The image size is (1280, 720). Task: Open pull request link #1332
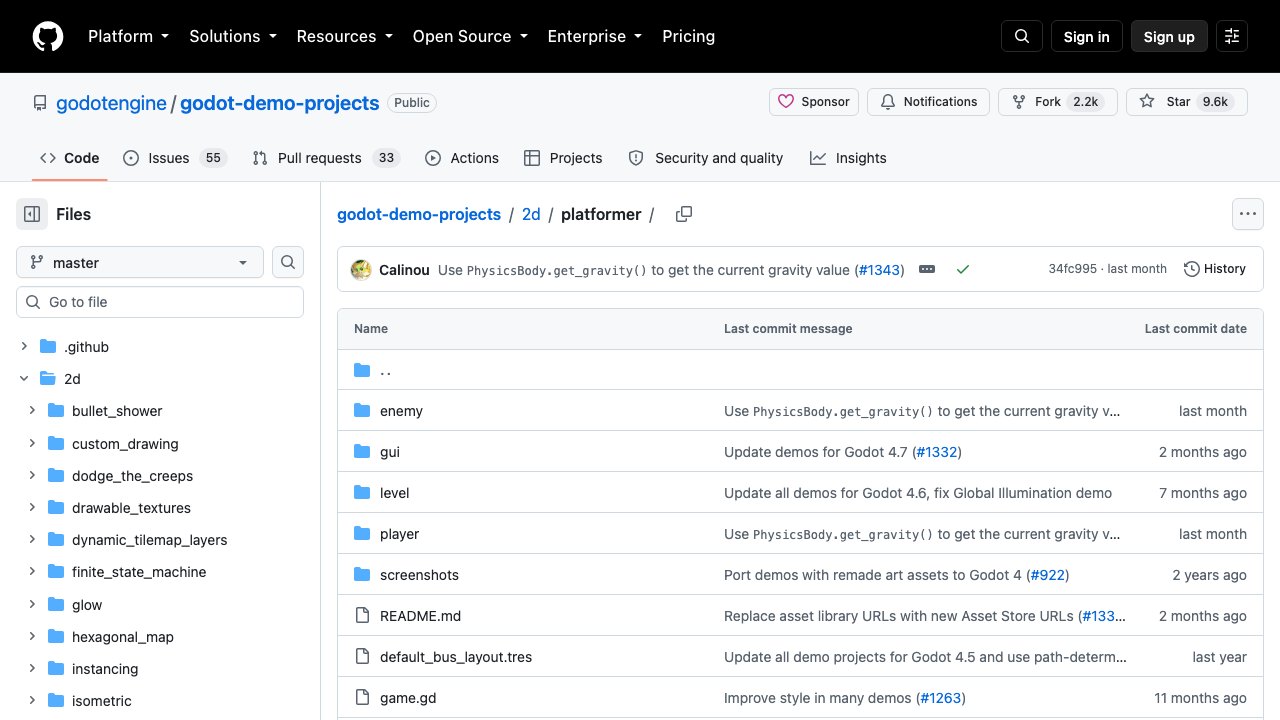936,452
